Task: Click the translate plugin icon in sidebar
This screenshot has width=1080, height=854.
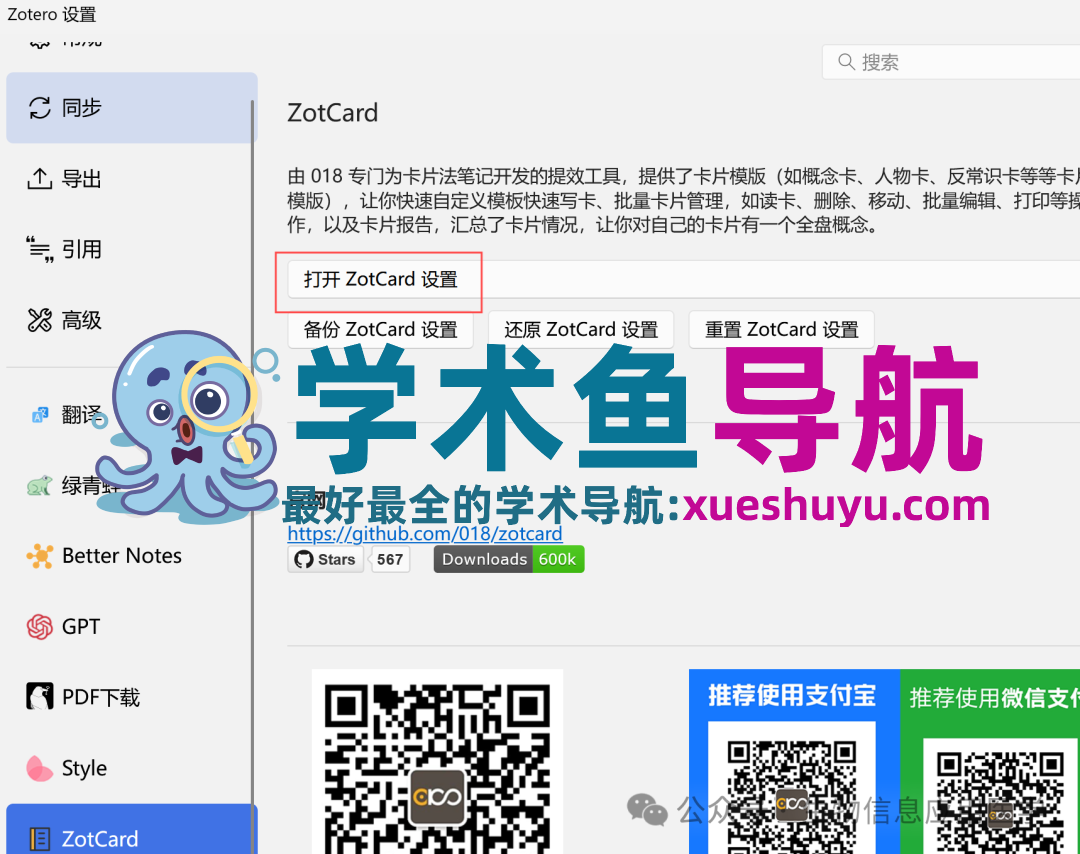Action: 40,415
